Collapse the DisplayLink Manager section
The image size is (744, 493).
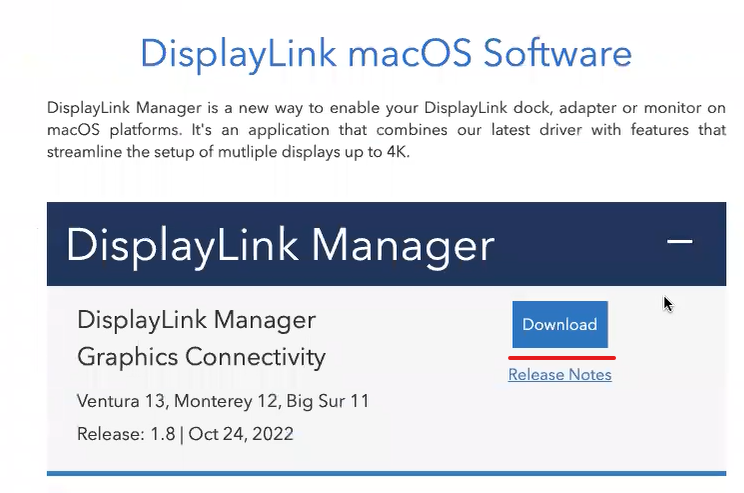tap(679, 242)
